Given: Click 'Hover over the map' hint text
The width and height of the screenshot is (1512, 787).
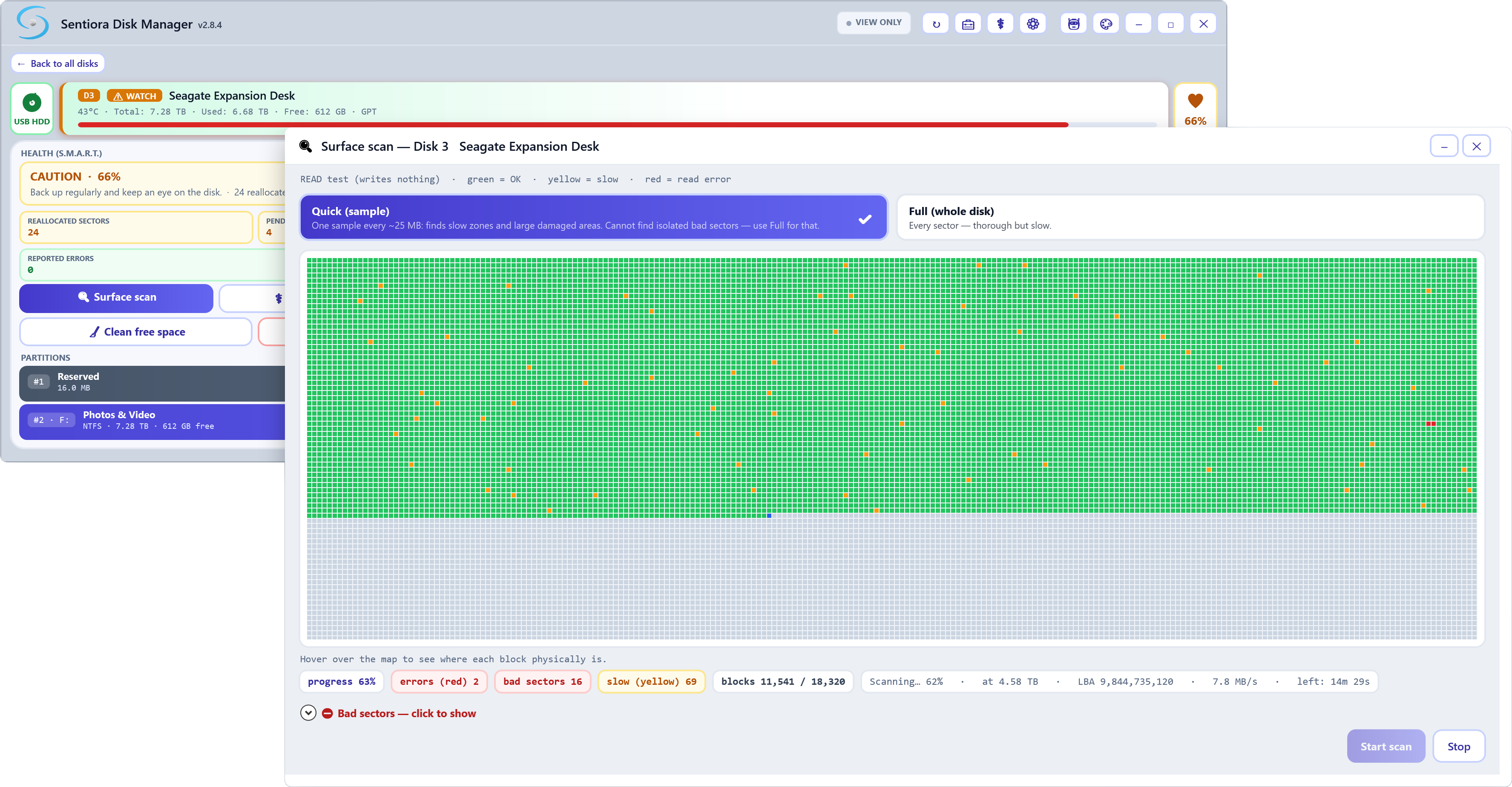Looking at the screenshot, I should click(x=453, y=659).
